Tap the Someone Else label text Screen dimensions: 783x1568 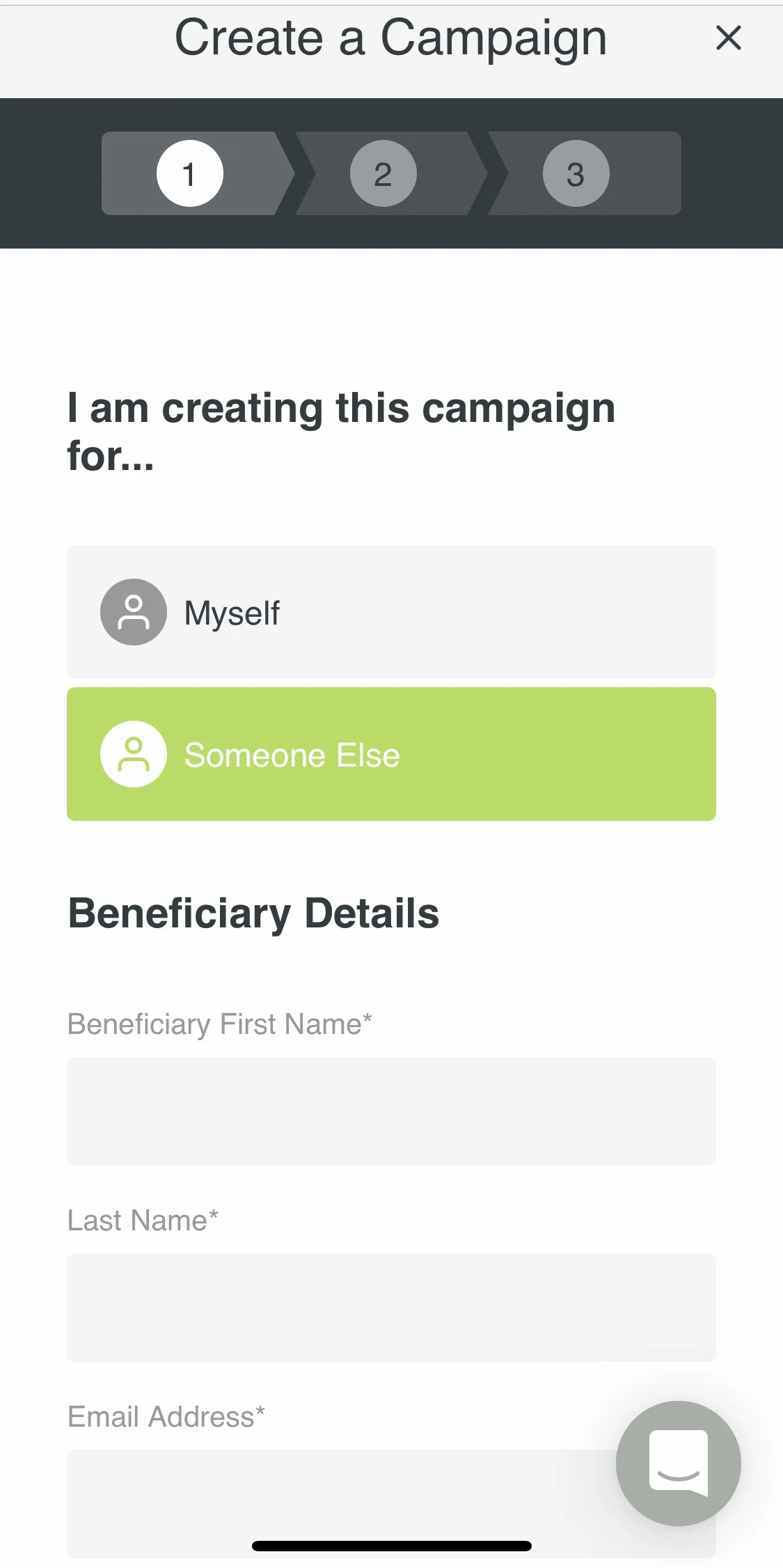tap(292, 755)
